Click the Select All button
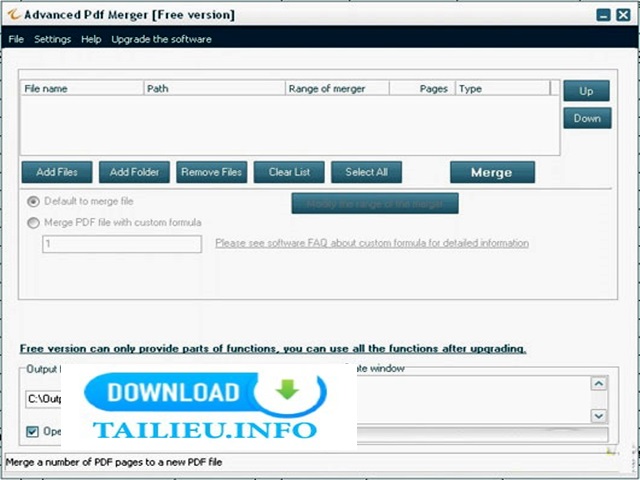The width and height of the screenshot is (640, 480). click(367, 172)
